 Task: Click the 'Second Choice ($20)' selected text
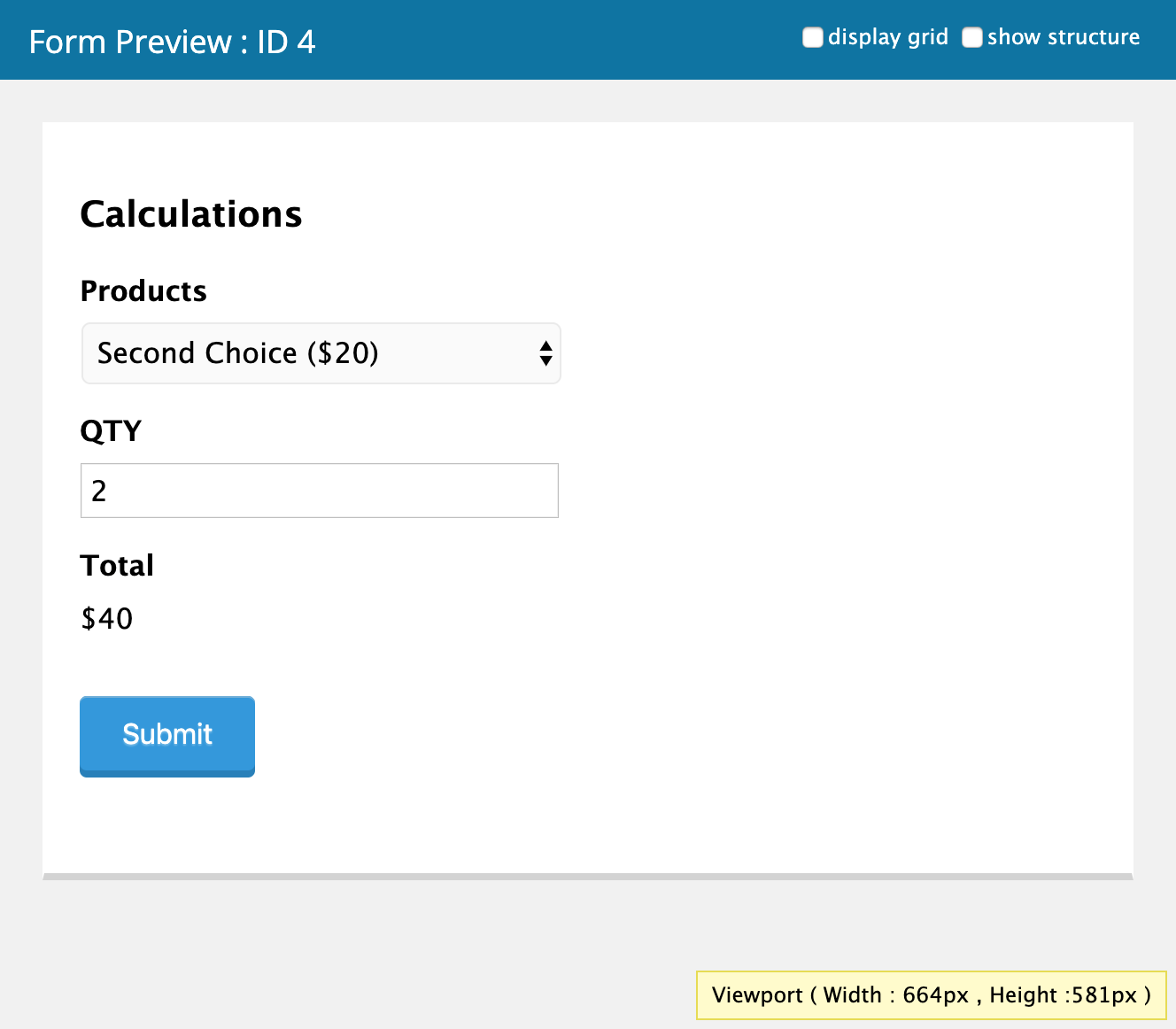(x=237, y=353)
